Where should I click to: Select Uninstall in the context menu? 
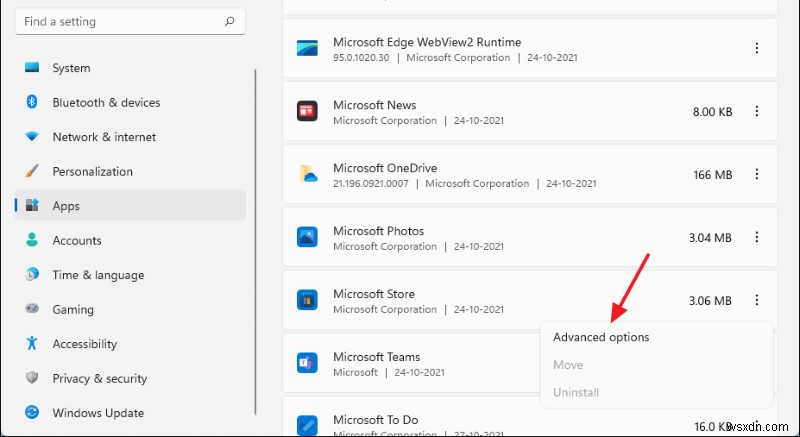pyautogui.click(x=576, y=393)
